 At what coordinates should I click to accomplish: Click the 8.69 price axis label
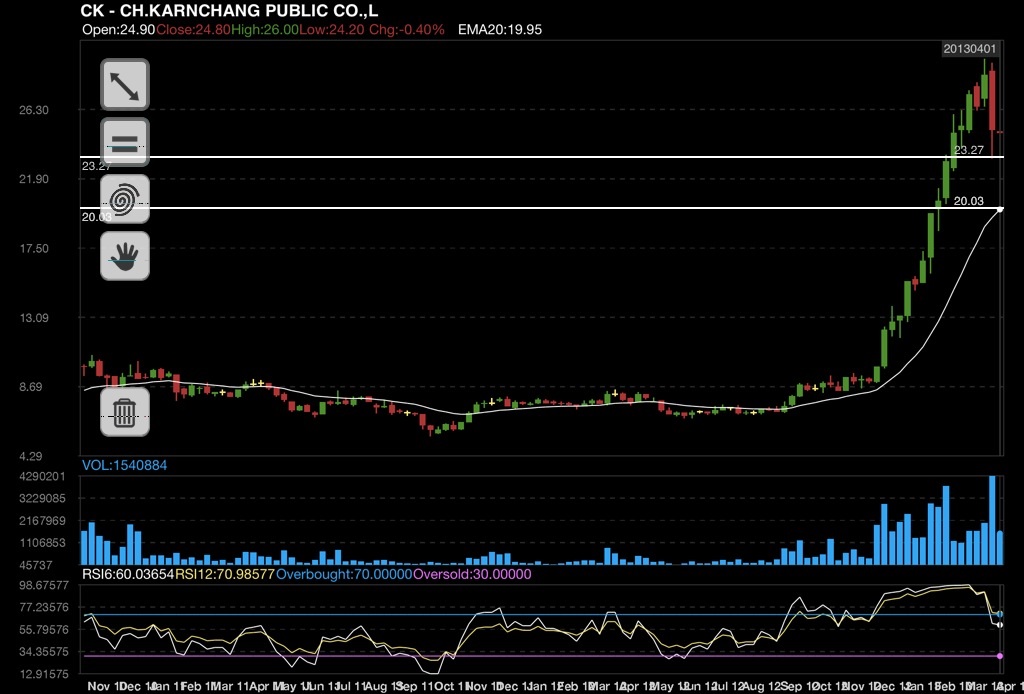[x=31, y=387]
